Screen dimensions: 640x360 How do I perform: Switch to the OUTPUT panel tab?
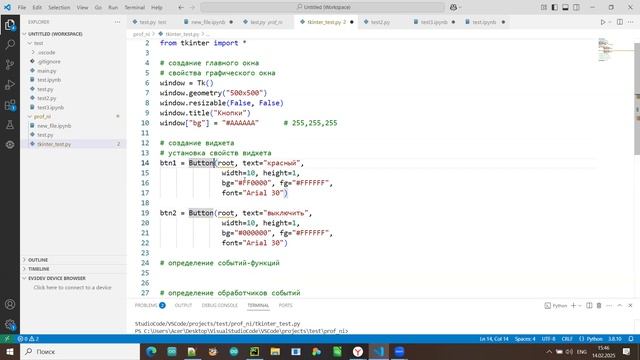tap(183, 305)
